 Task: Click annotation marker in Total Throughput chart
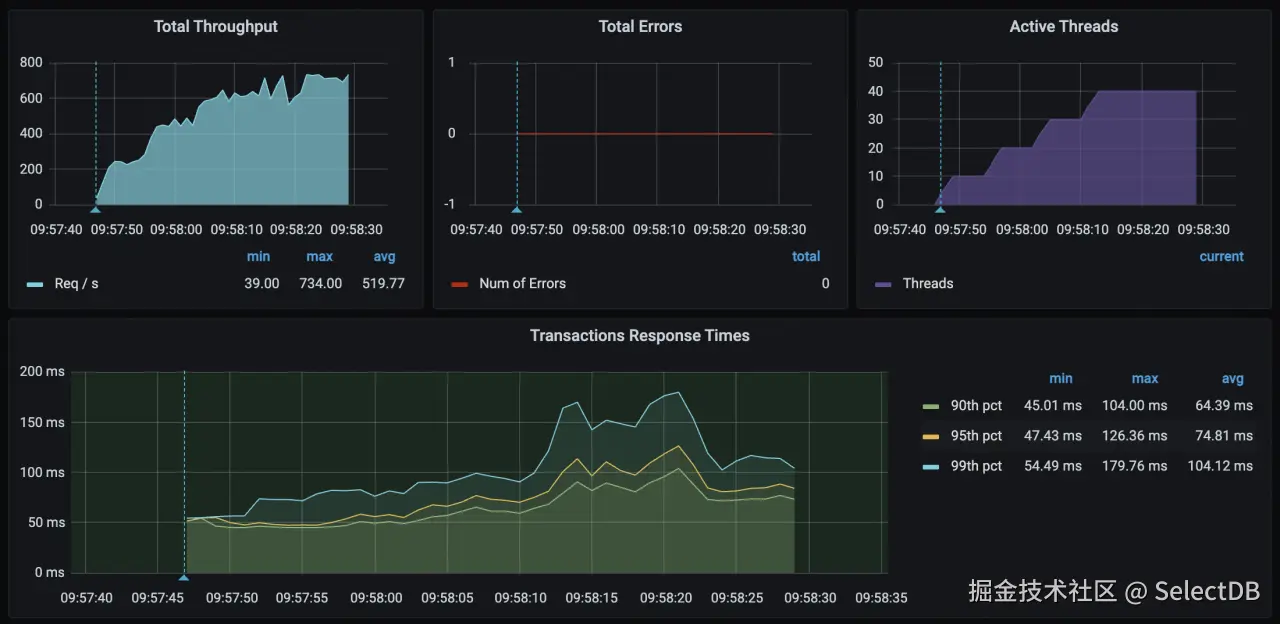(x=96, y=209)
